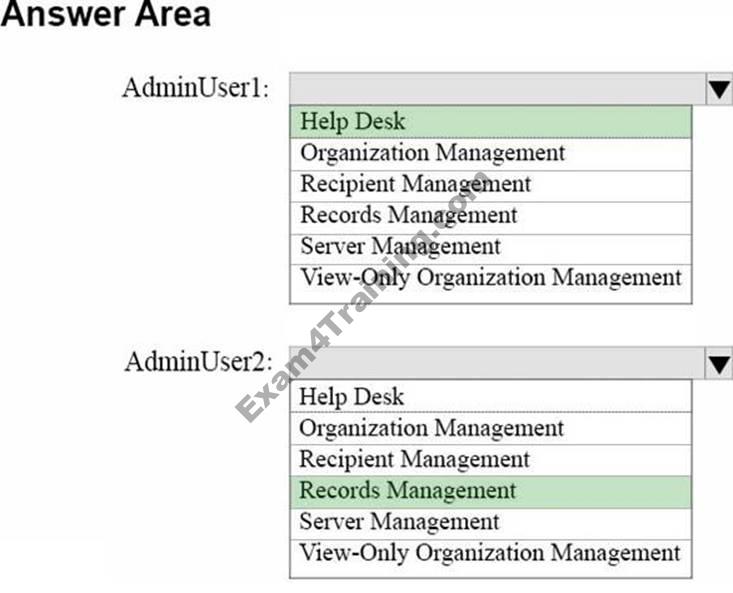Image resolution: width=733 pixels, height=593 pixels.
Task: Open the AdminUser1 dropdown arrow
Action: coord(718,90)
